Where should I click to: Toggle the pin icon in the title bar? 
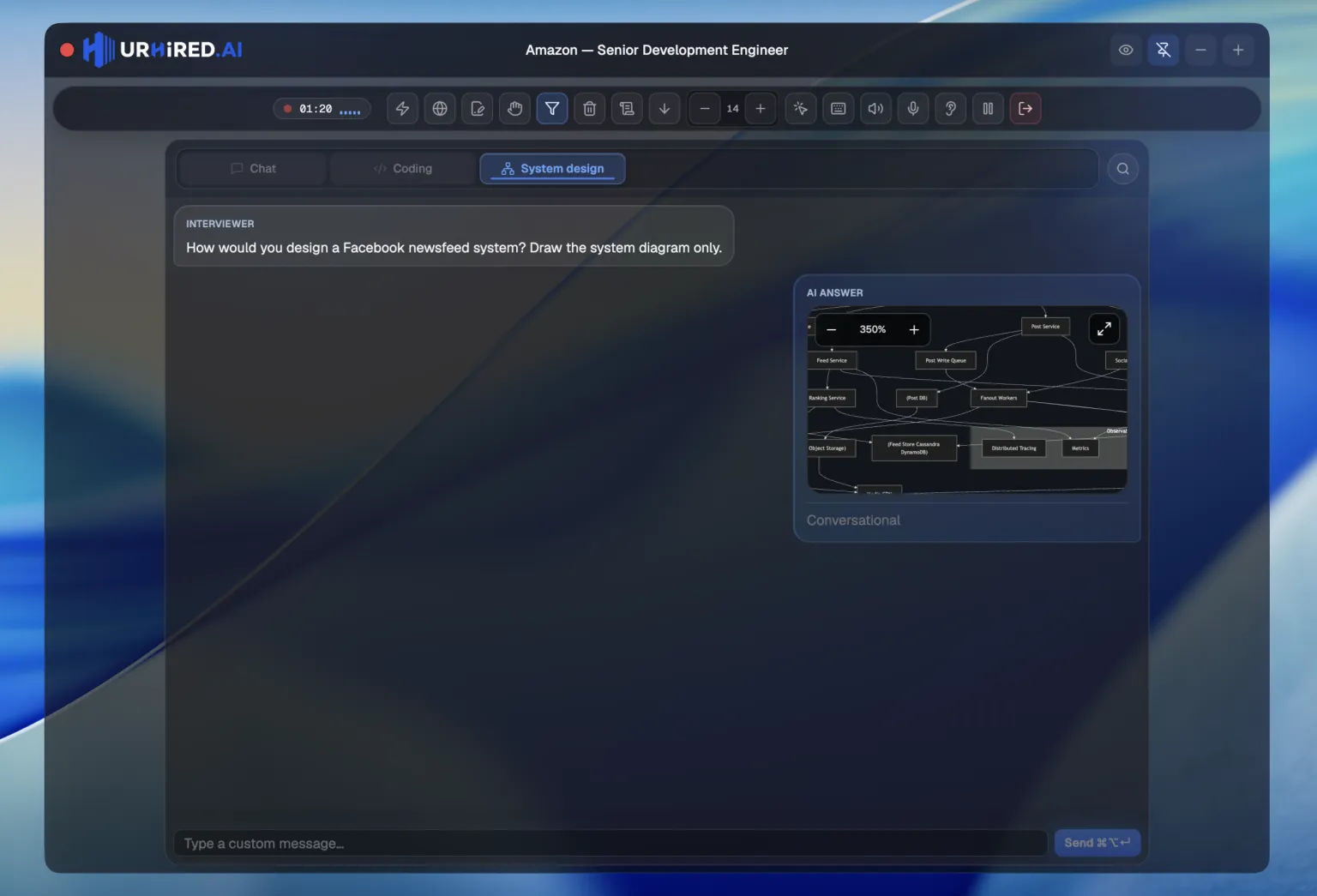[1164, 50]
